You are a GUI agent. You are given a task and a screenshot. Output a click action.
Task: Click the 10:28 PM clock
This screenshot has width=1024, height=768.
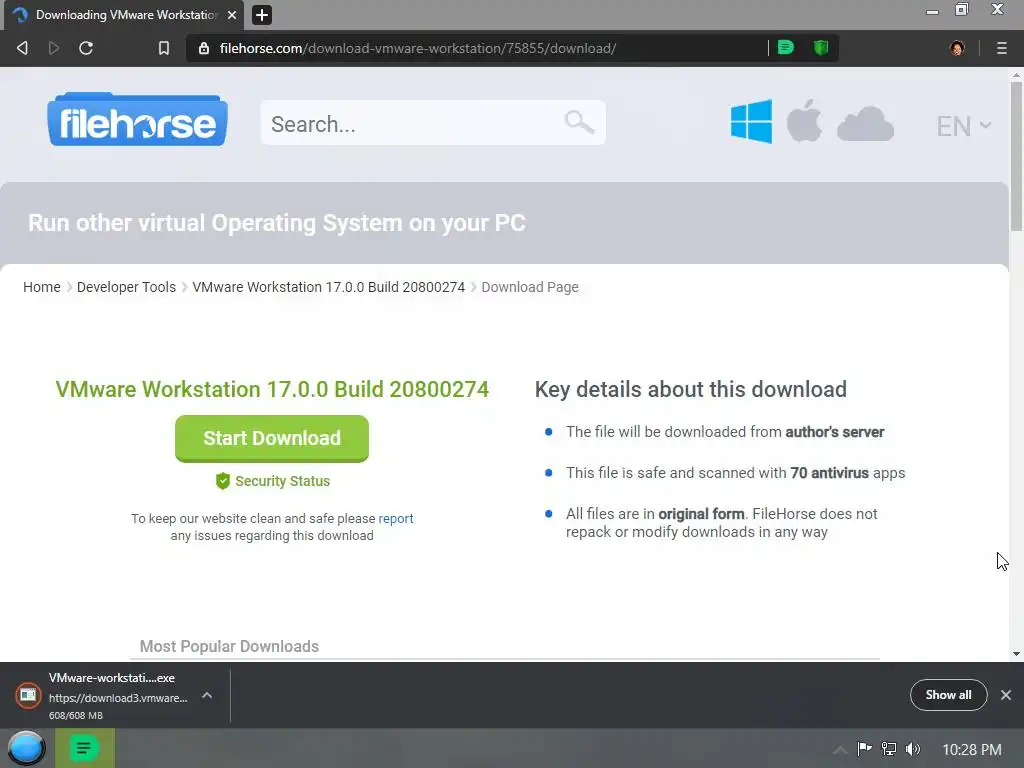(x=972, y=750)
